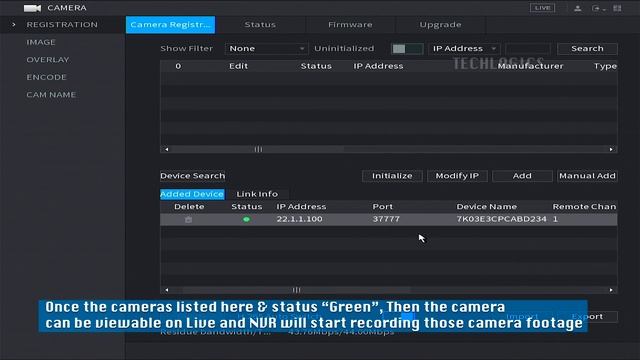Click the Search button
640x360 pixels.
(x=587, y=49)
